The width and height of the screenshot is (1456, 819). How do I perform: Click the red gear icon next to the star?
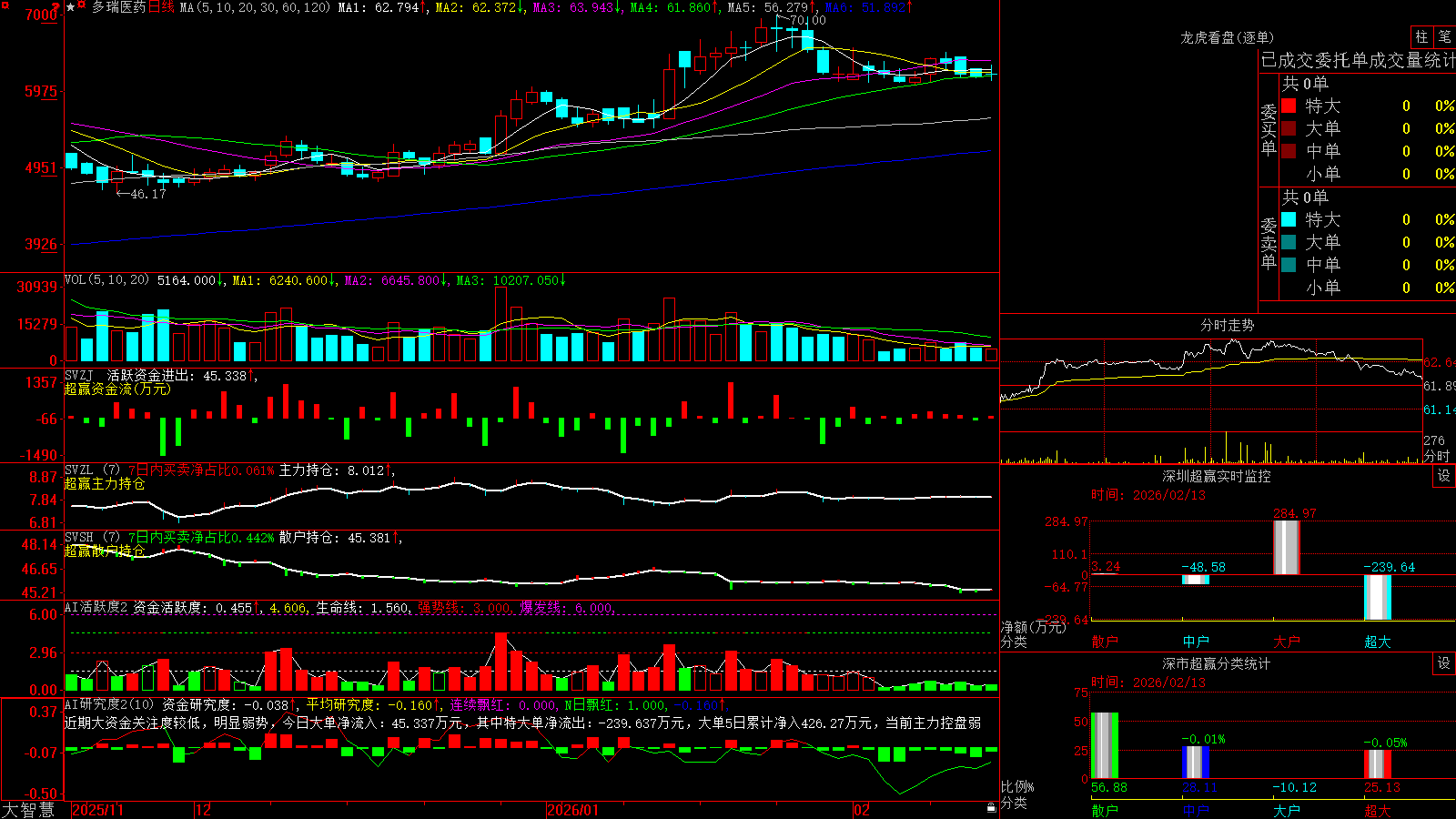point(81,5)
